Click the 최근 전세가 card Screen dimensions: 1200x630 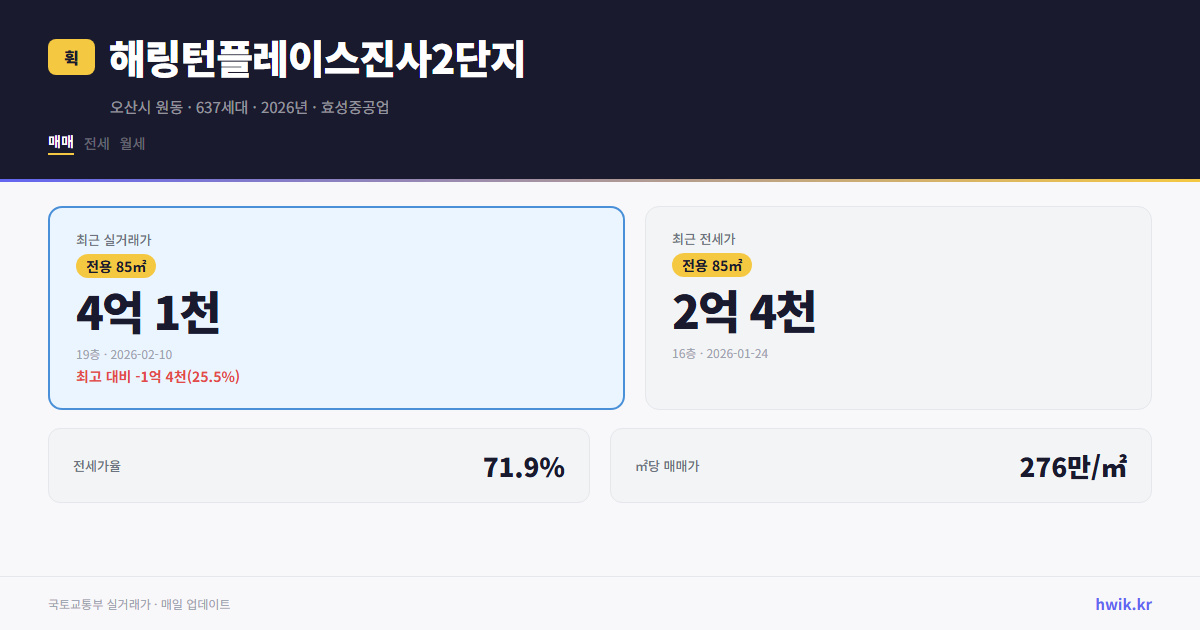click(x=898, y=307)
